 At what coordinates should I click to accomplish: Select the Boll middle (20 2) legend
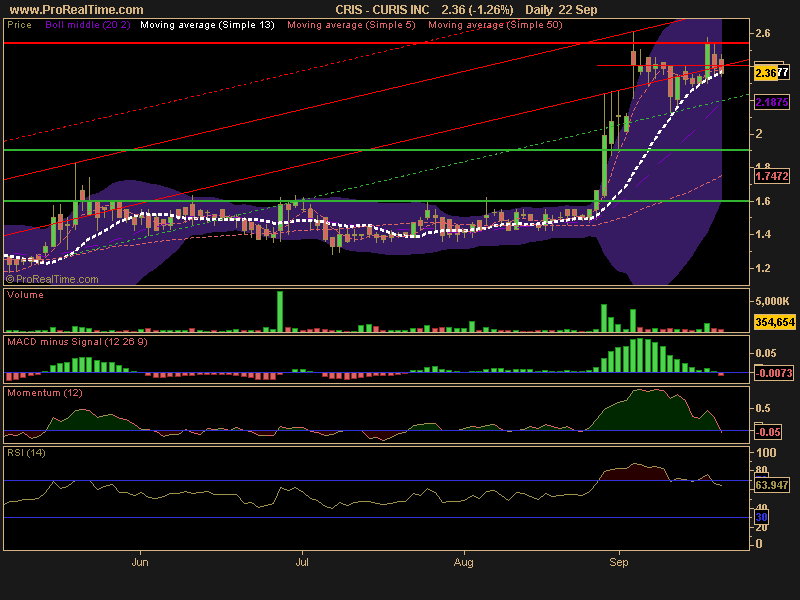point(88,24)
